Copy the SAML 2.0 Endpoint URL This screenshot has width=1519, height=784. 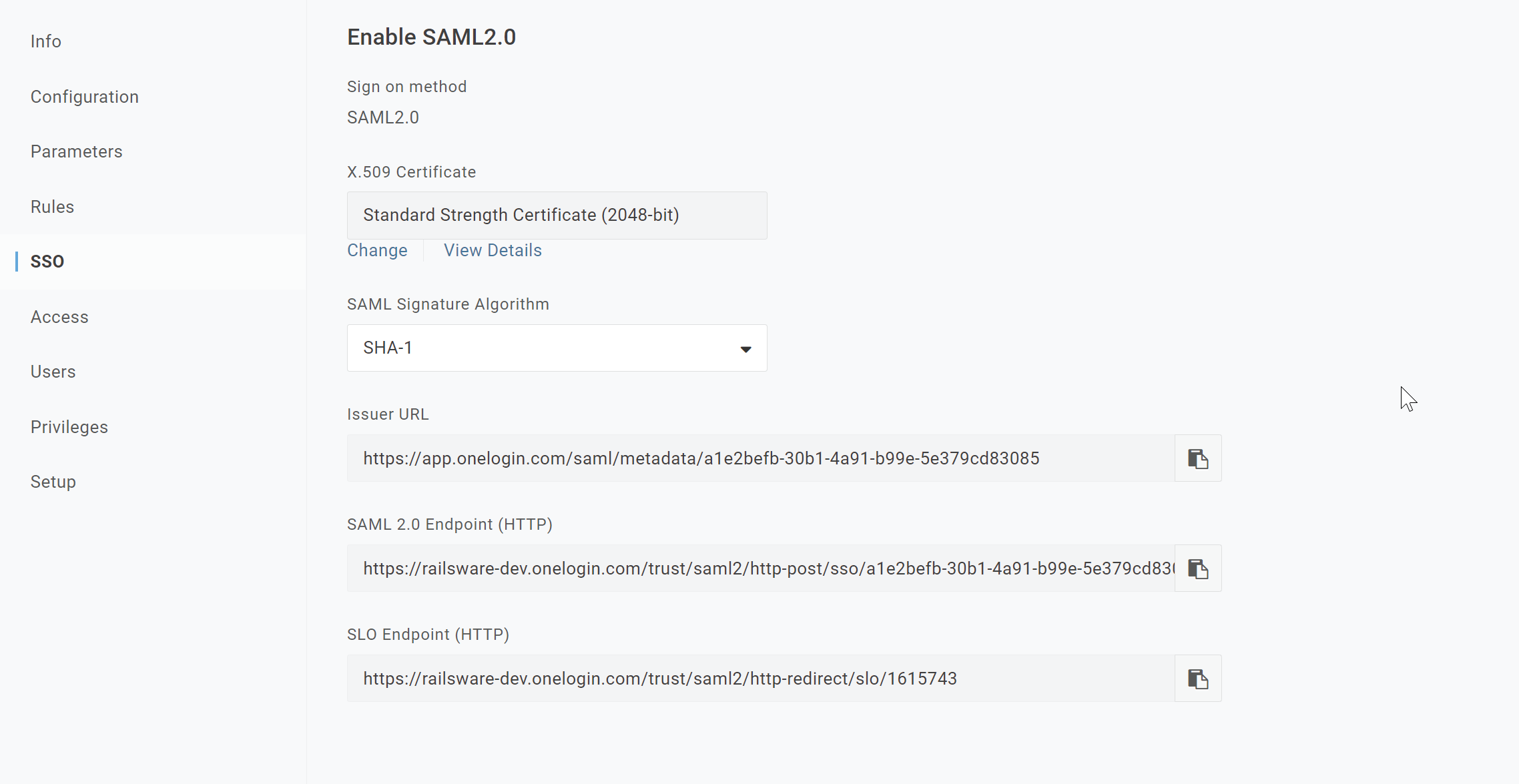pyautogui.click(x=1198, y=568)
